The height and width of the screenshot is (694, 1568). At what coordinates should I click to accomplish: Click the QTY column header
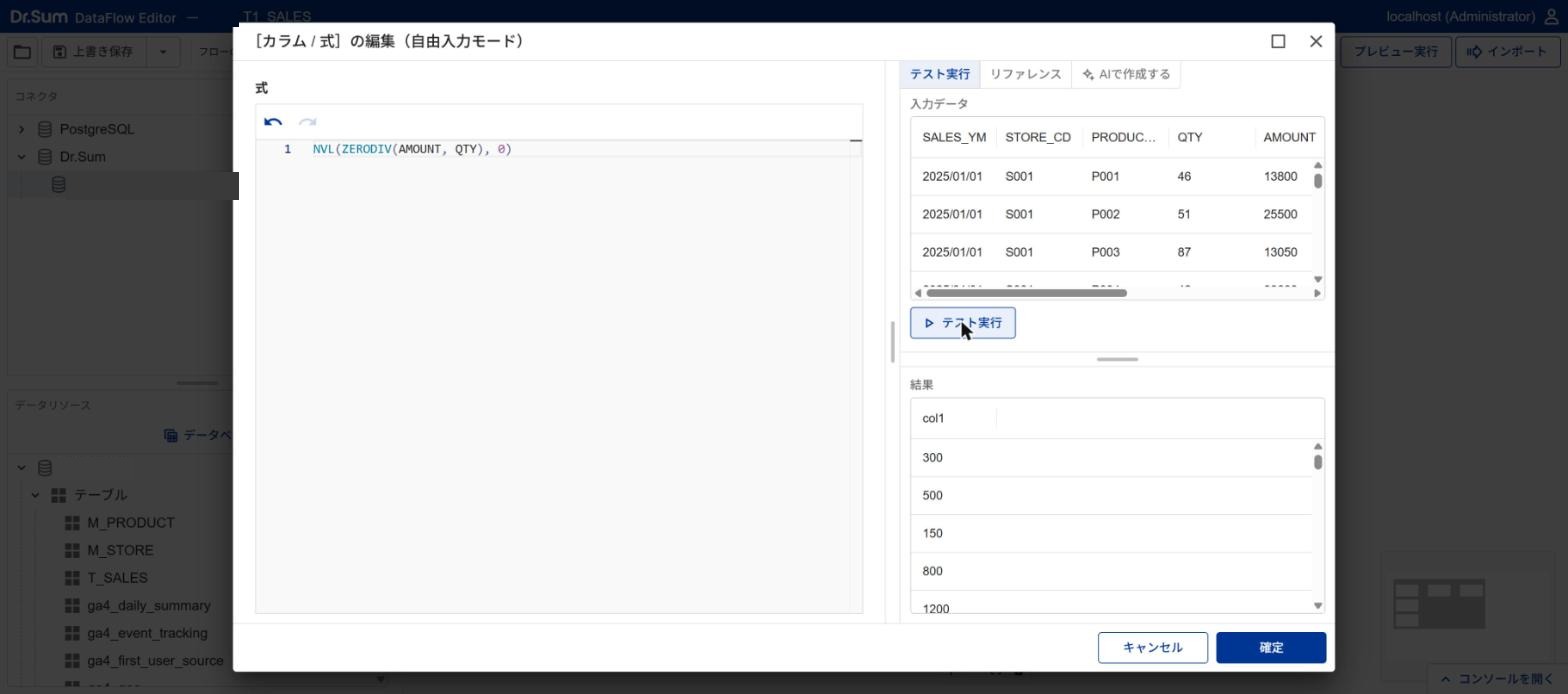click(x=1189, y=137)
